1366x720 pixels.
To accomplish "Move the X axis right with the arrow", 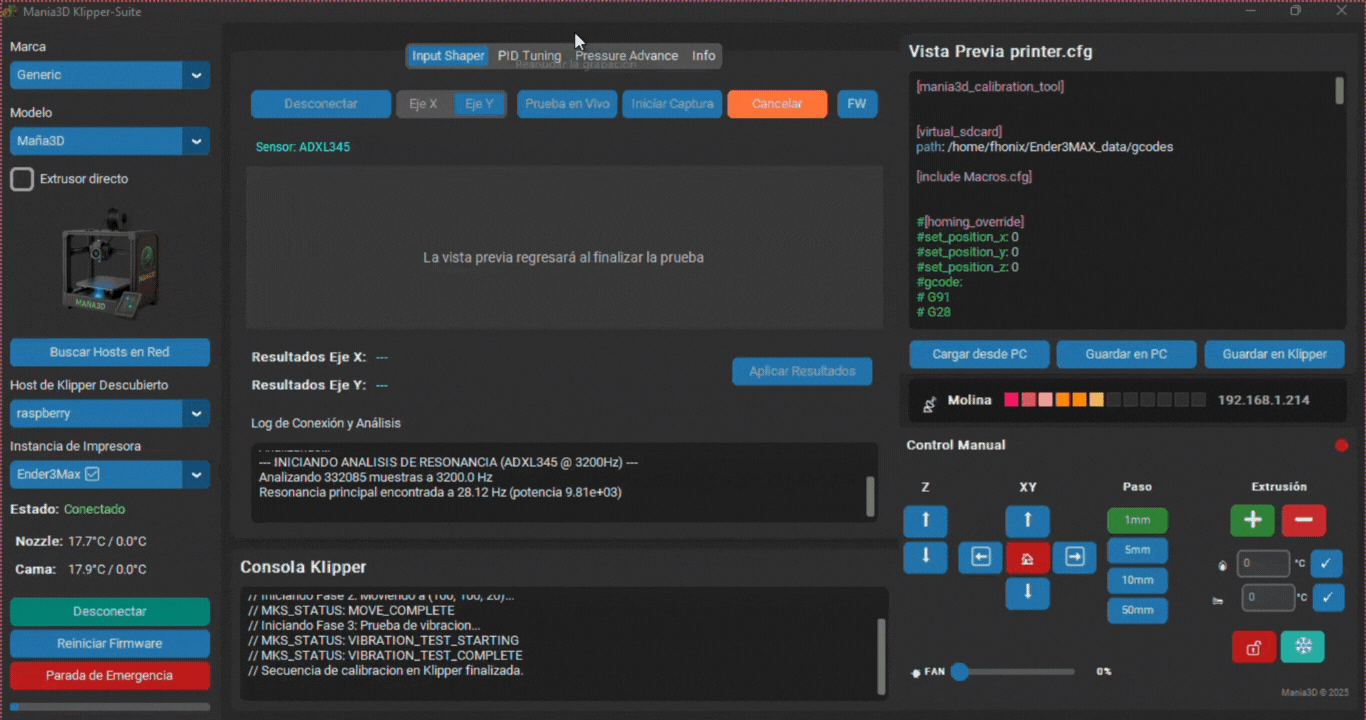I will click(1074, 558).
